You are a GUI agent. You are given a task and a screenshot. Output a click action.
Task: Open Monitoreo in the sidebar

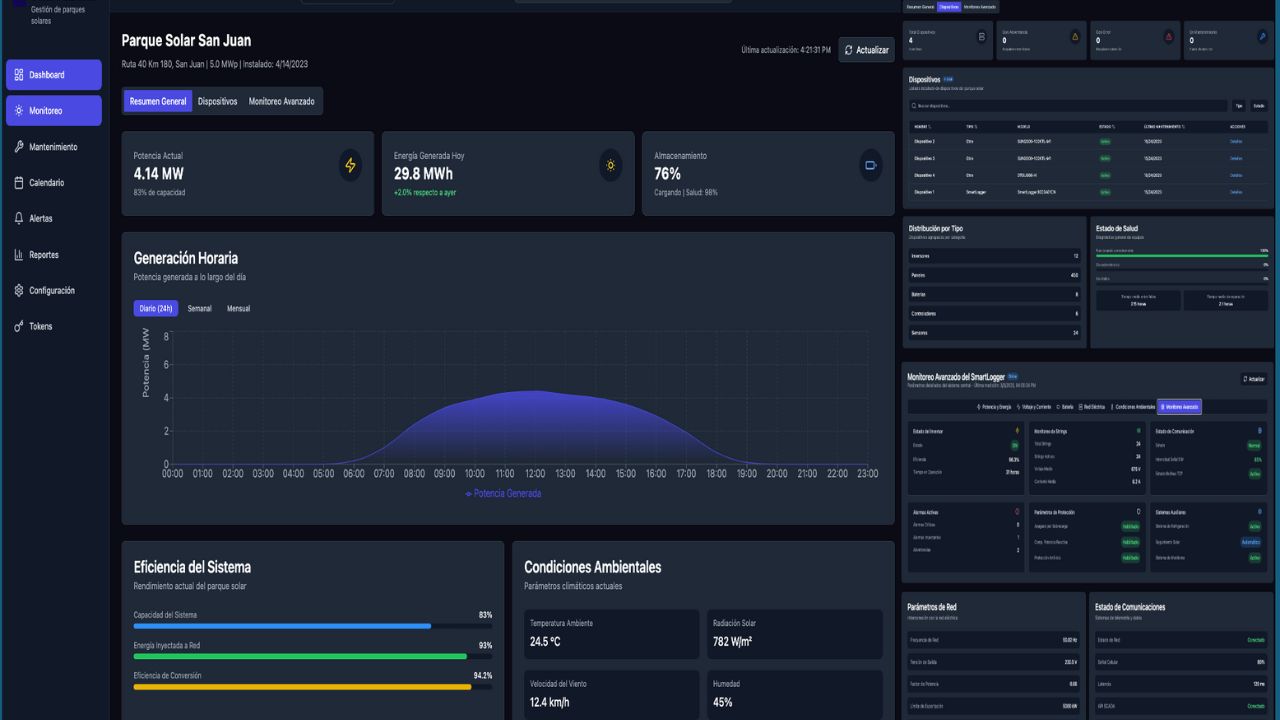pos(53,111)
